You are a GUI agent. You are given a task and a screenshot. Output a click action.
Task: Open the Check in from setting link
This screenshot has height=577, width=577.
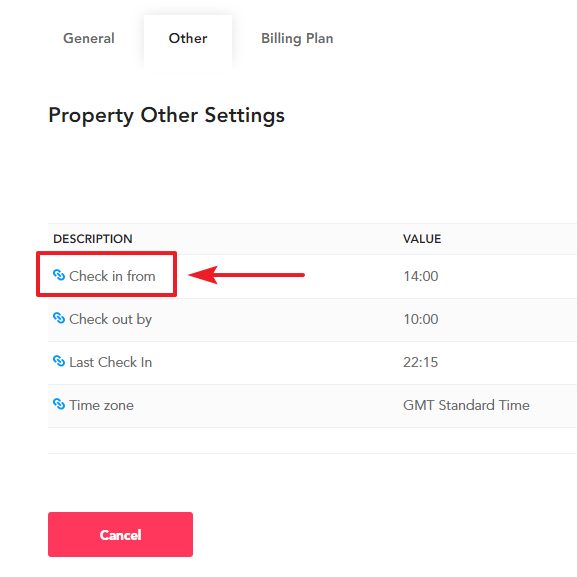[112, 276]
